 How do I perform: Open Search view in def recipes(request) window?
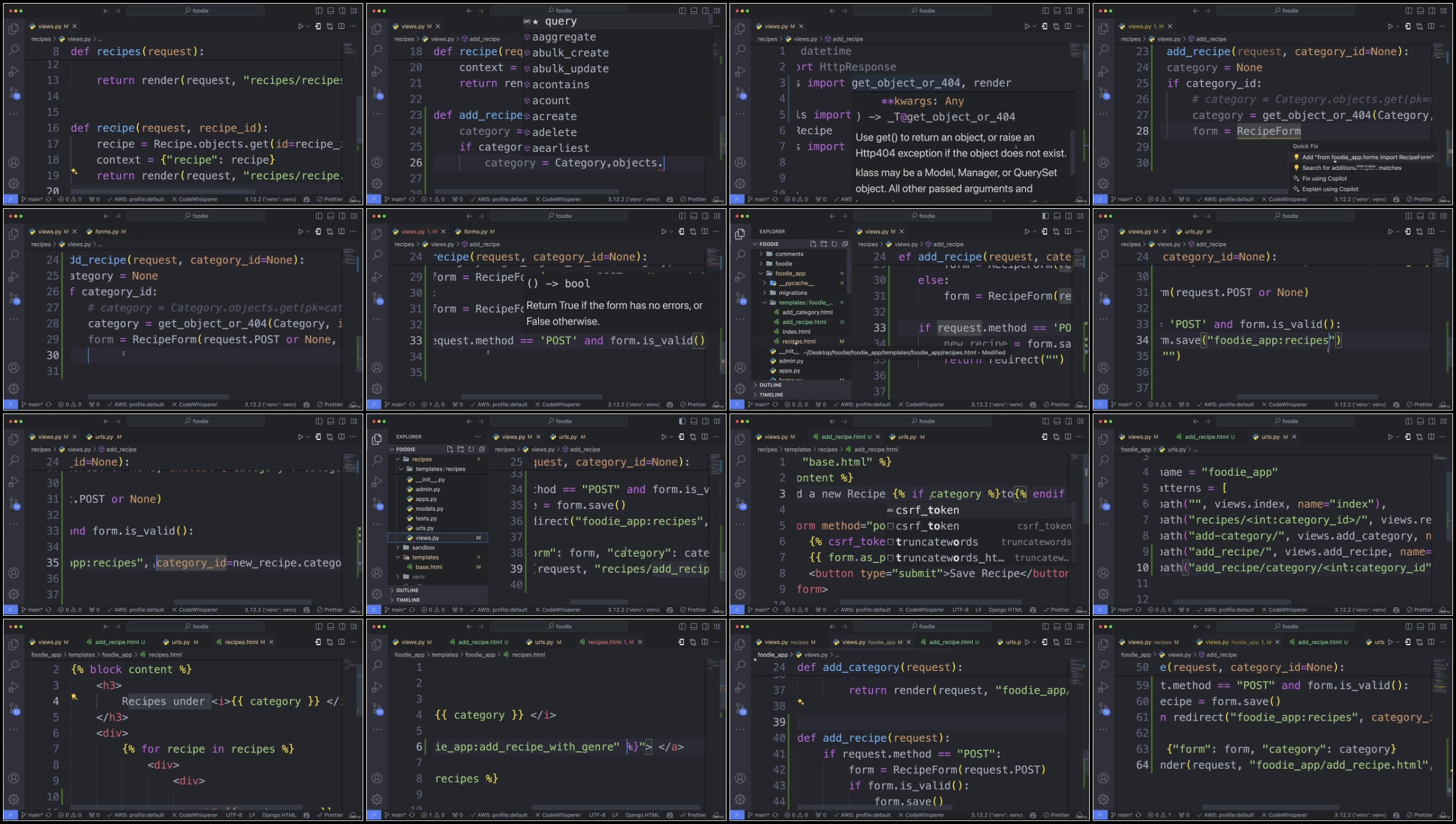[14, 50]
